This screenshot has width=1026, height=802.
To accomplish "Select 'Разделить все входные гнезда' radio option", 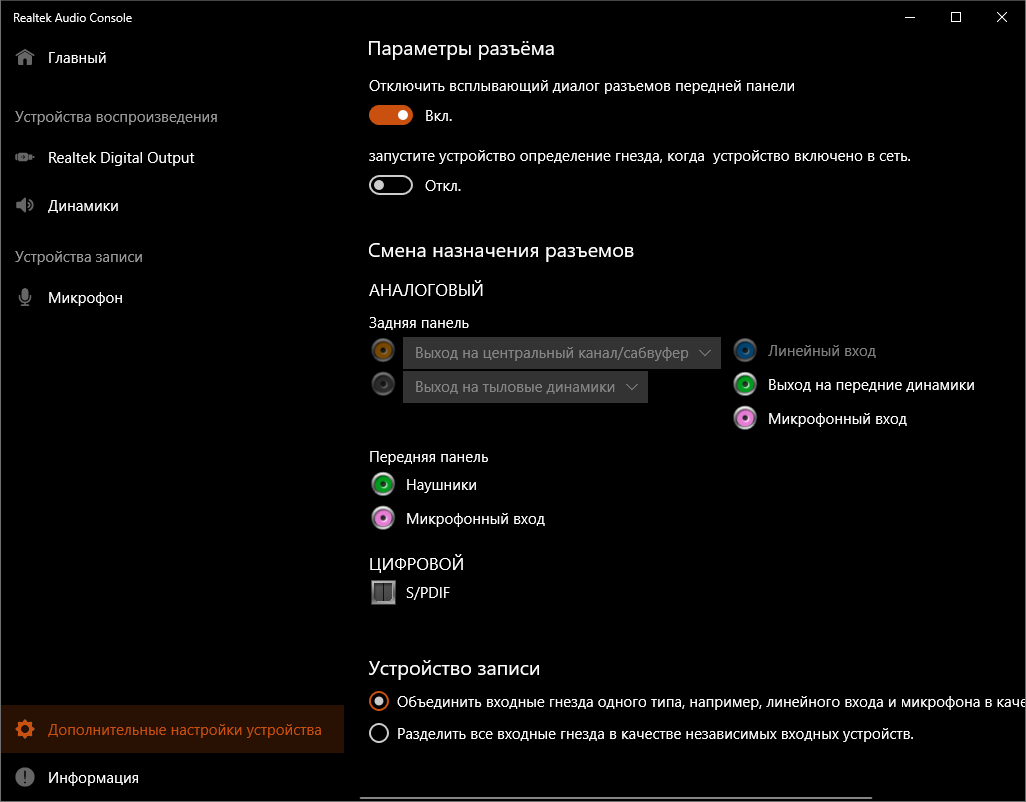I will pyautogui.click(x=379, y=734).
